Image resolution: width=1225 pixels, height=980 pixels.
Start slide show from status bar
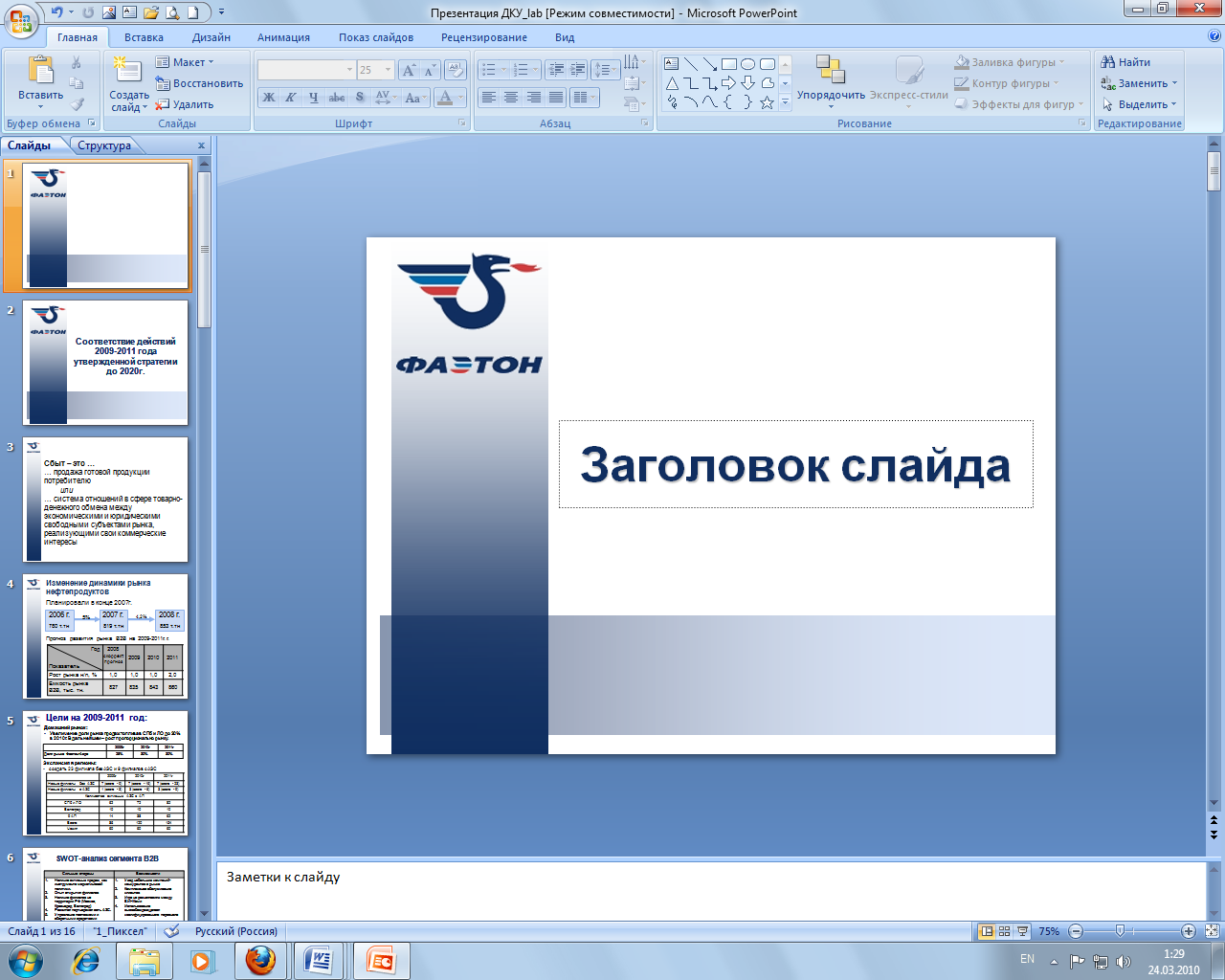coord(1023,931)
